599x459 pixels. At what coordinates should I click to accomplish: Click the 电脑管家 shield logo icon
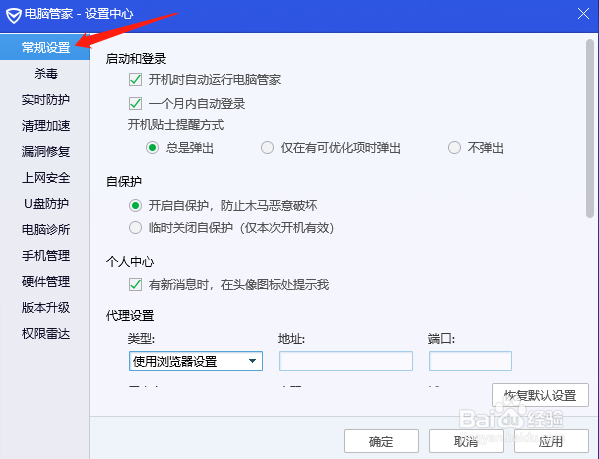[14, 15]
